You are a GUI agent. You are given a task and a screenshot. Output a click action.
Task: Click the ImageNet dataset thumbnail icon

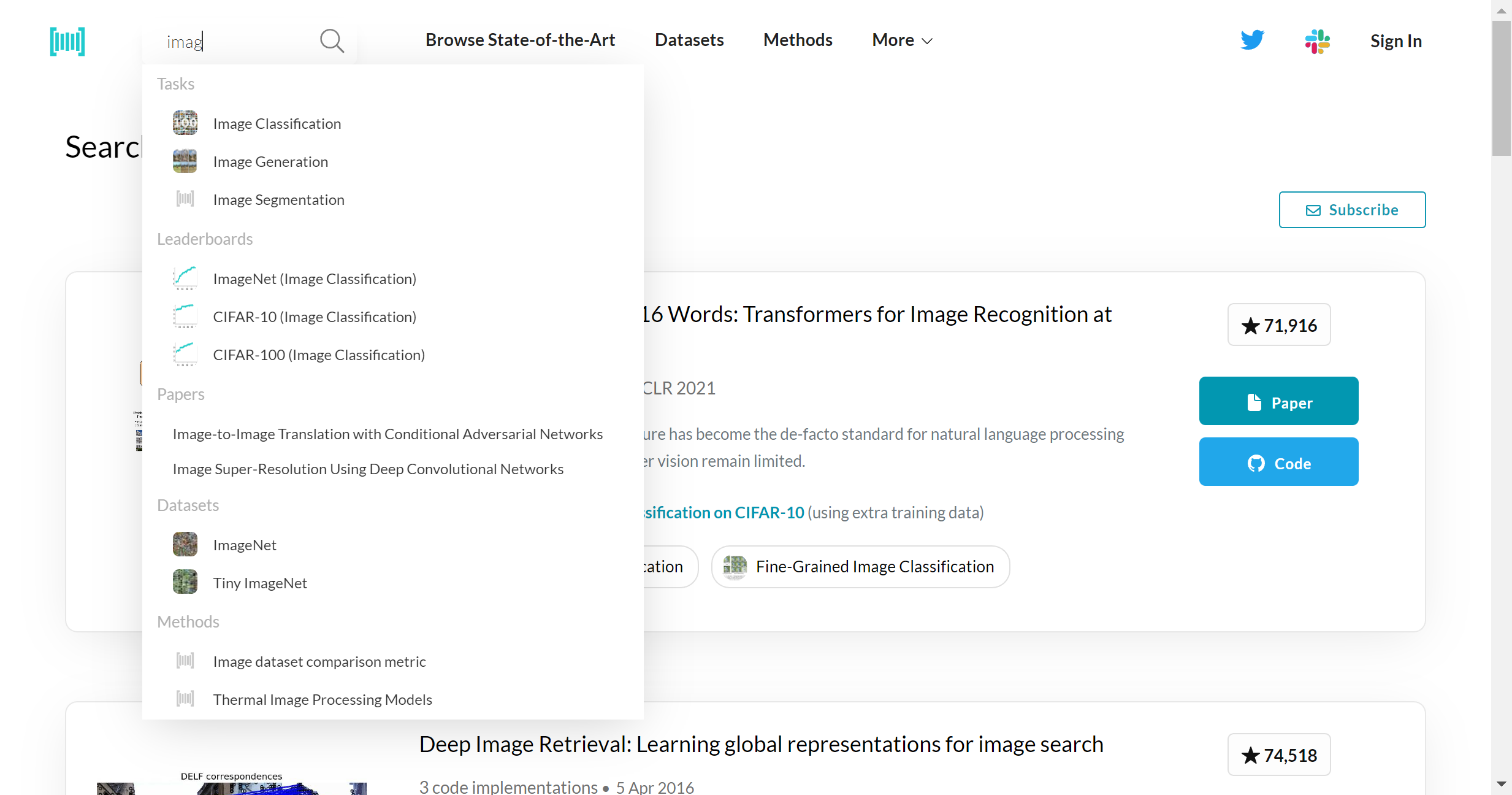click(x=184, y=543)
